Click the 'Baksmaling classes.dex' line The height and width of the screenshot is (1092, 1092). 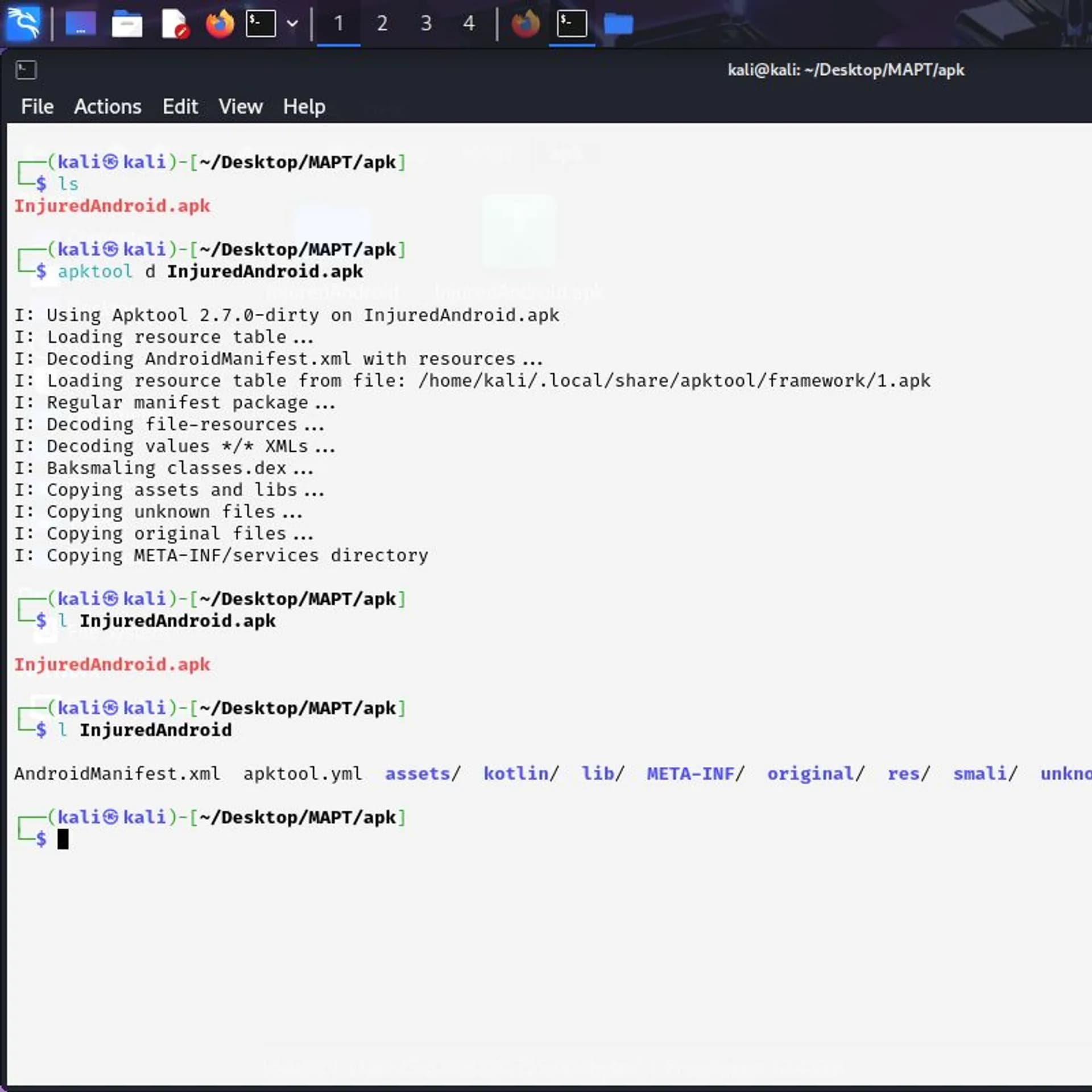(164, 468)
